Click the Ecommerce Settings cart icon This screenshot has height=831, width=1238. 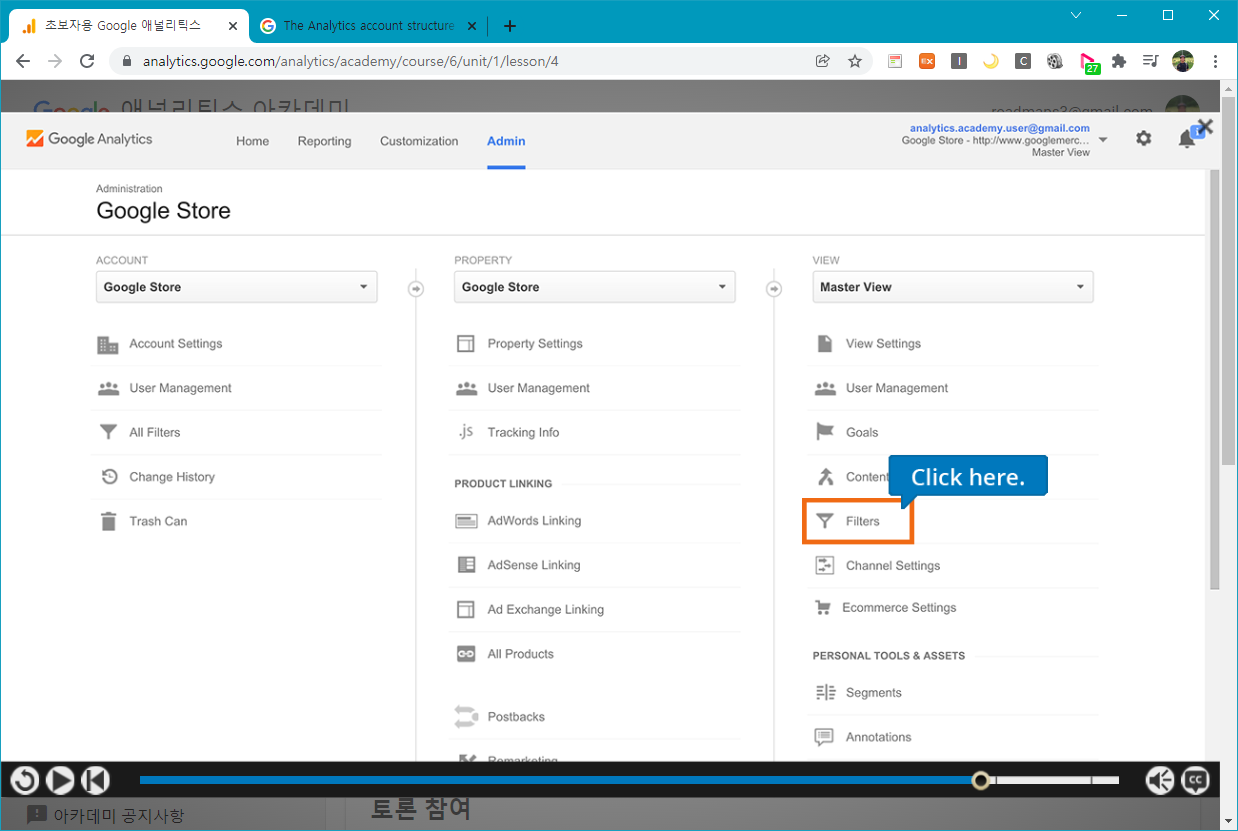[x=824, y=608]
